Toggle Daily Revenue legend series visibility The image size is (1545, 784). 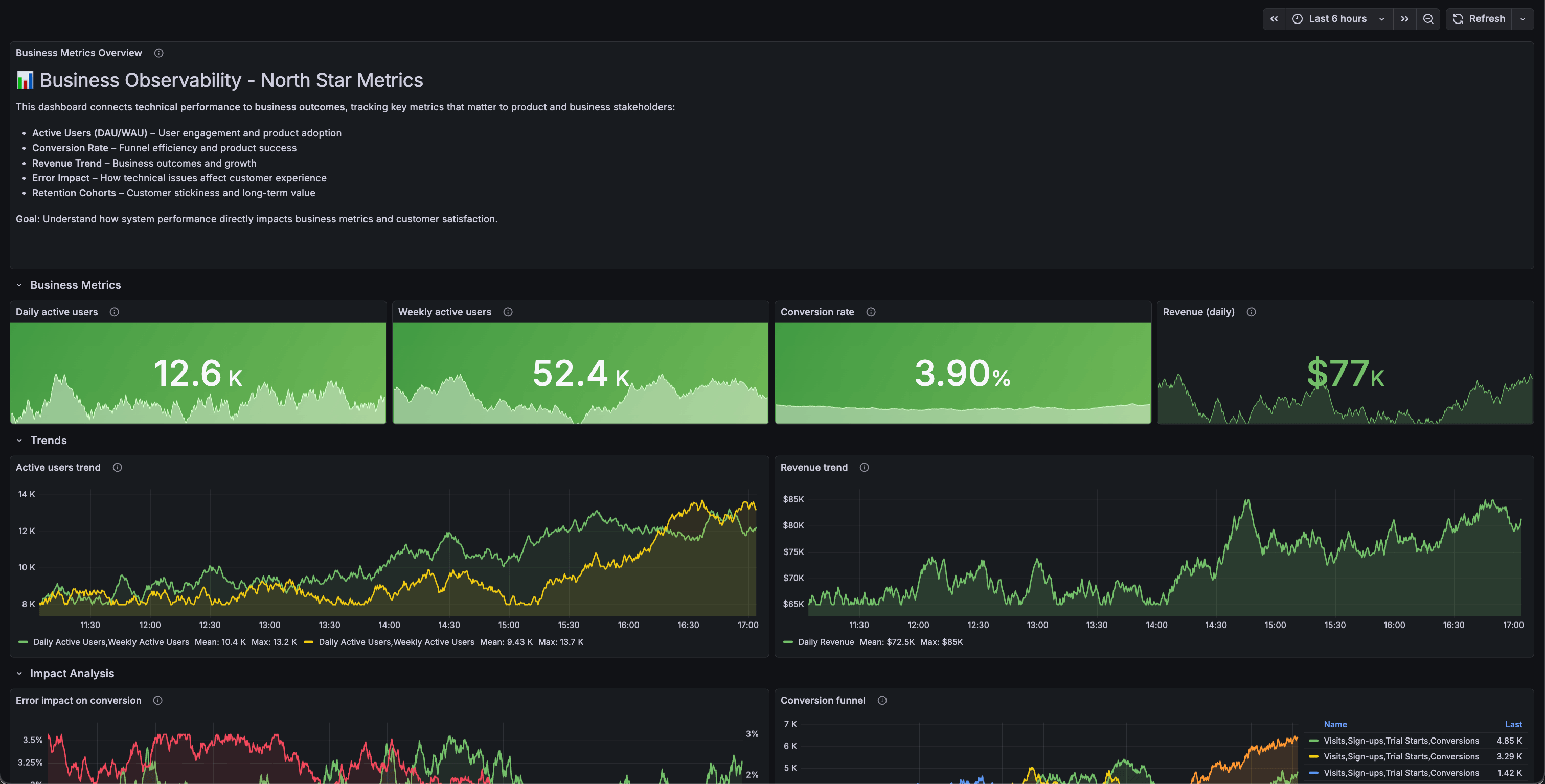click(825, 642)
